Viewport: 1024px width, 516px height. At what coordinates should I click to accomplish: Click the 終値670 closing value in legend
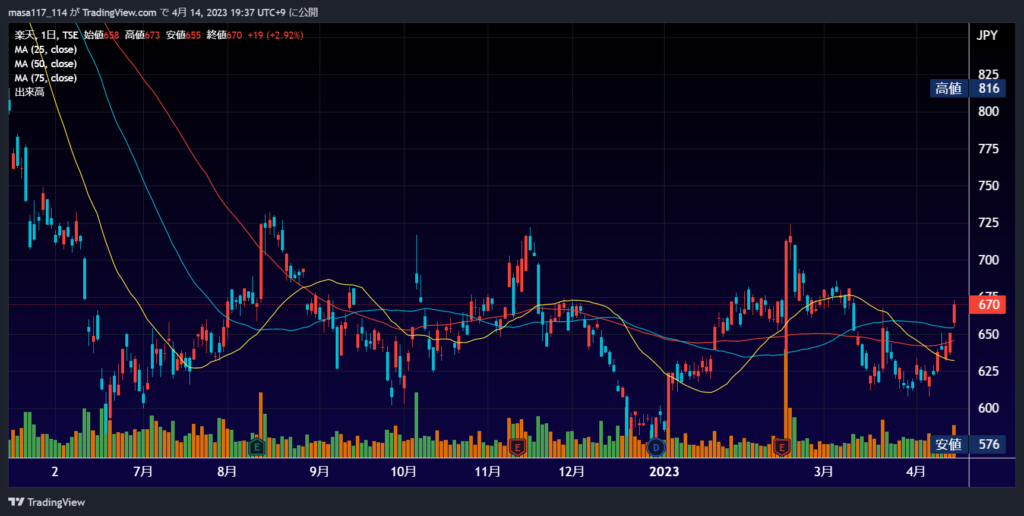pos(224,35)
